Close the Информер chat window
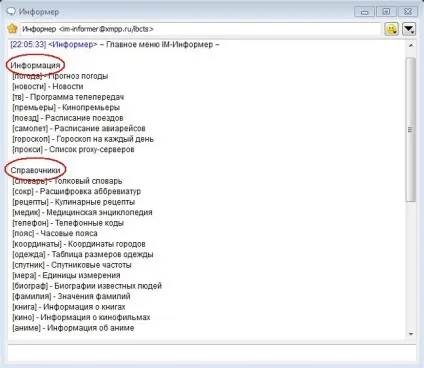 [x=408, y=12]
